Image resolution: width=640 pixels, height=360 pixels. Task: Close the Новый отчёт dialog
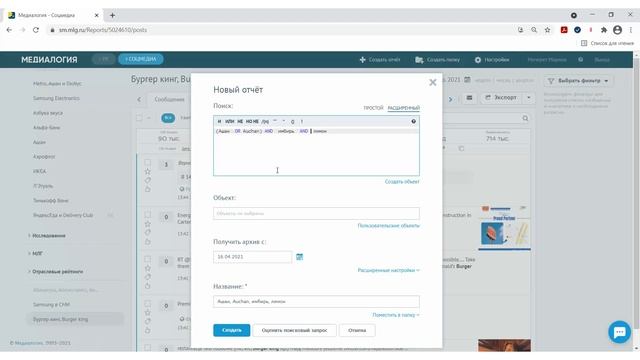(433, 82)
